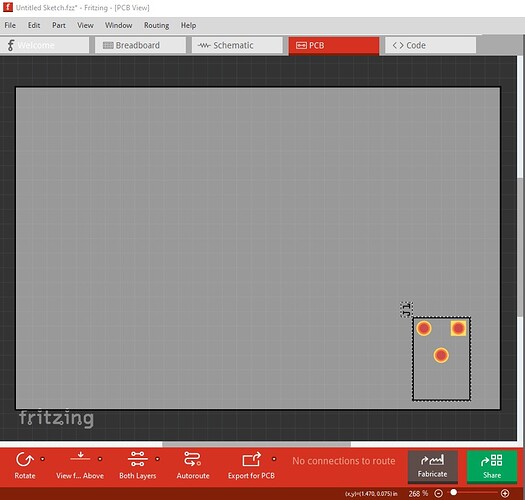Start Autoroute tool
The height and width of the screenshot is (500, 525).
click(x=193, y=465)
